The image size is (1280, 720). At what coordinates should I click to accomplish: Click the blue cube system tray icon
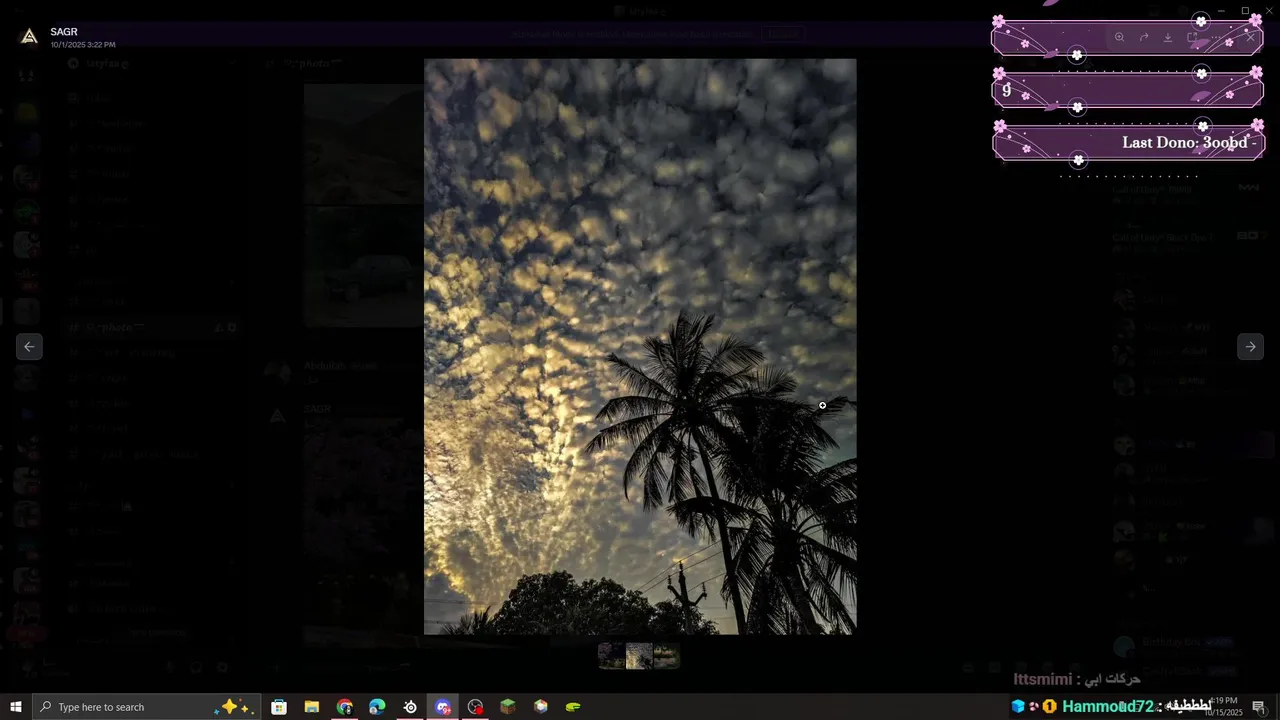1018,706
